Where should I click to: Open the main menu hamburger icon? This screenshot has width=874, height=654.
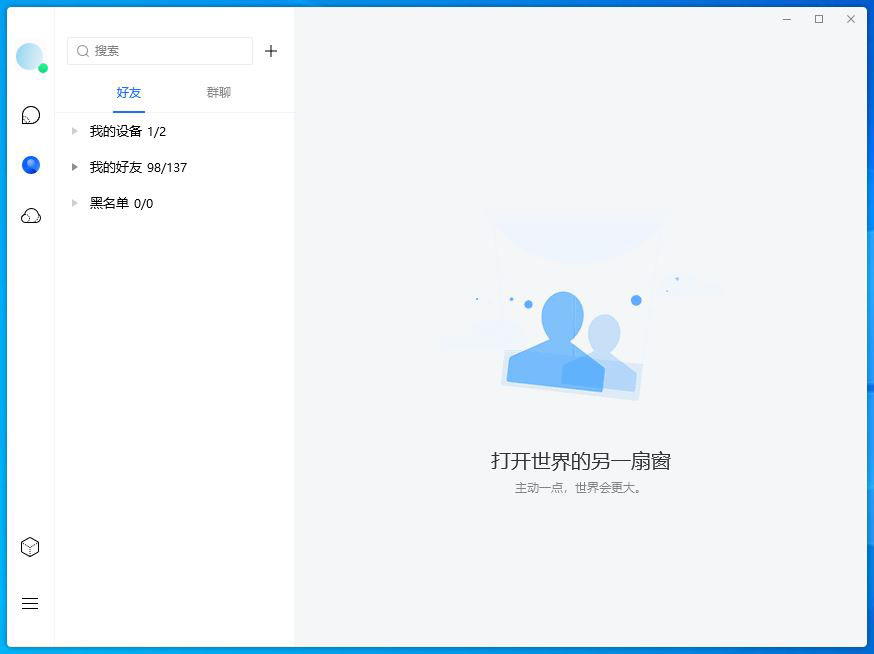(30, 603)
